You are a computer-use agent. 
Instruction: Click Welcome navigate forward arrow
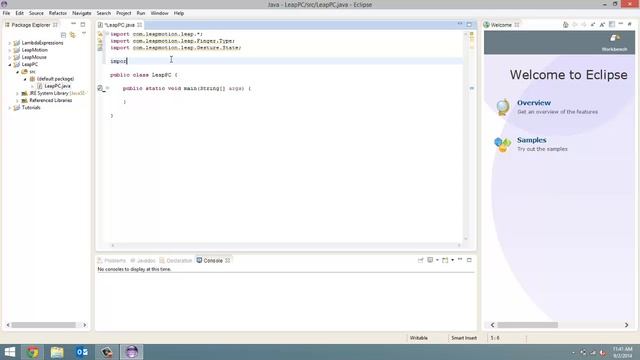(584, 24)
